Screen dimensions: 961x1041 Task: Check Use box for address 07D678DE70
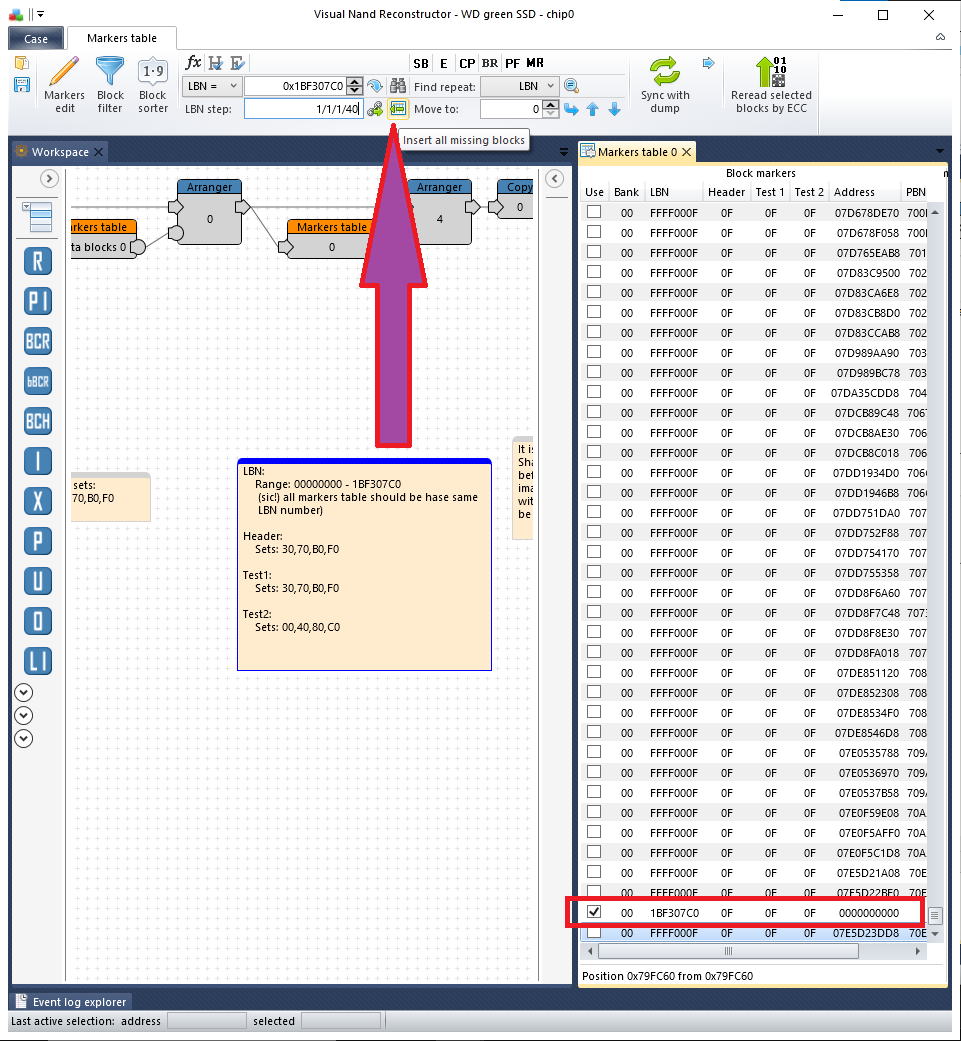(594, 212)
